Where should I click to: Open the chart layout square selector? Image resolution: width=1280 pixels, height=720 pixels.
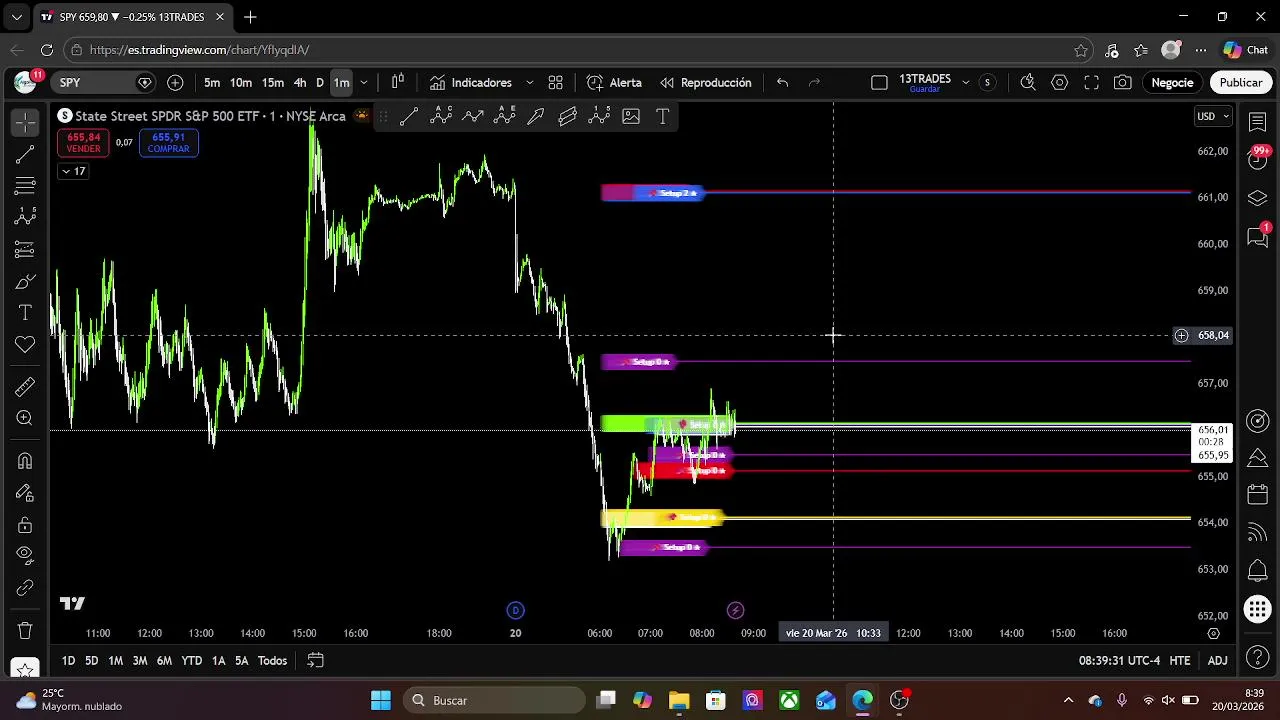[879, 82]
